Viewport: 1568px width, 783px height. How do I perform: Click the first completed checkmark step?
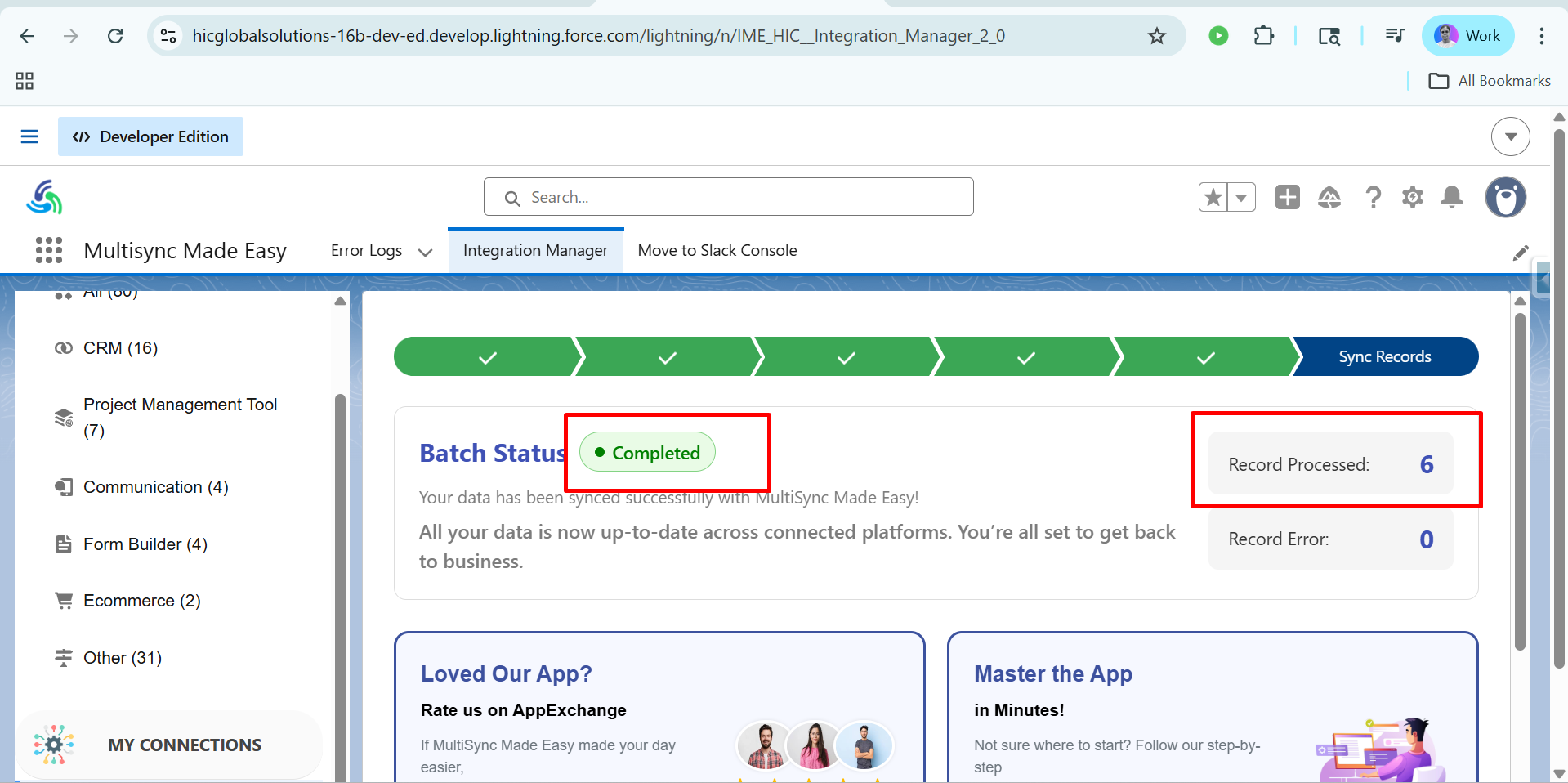click(488, 356)
